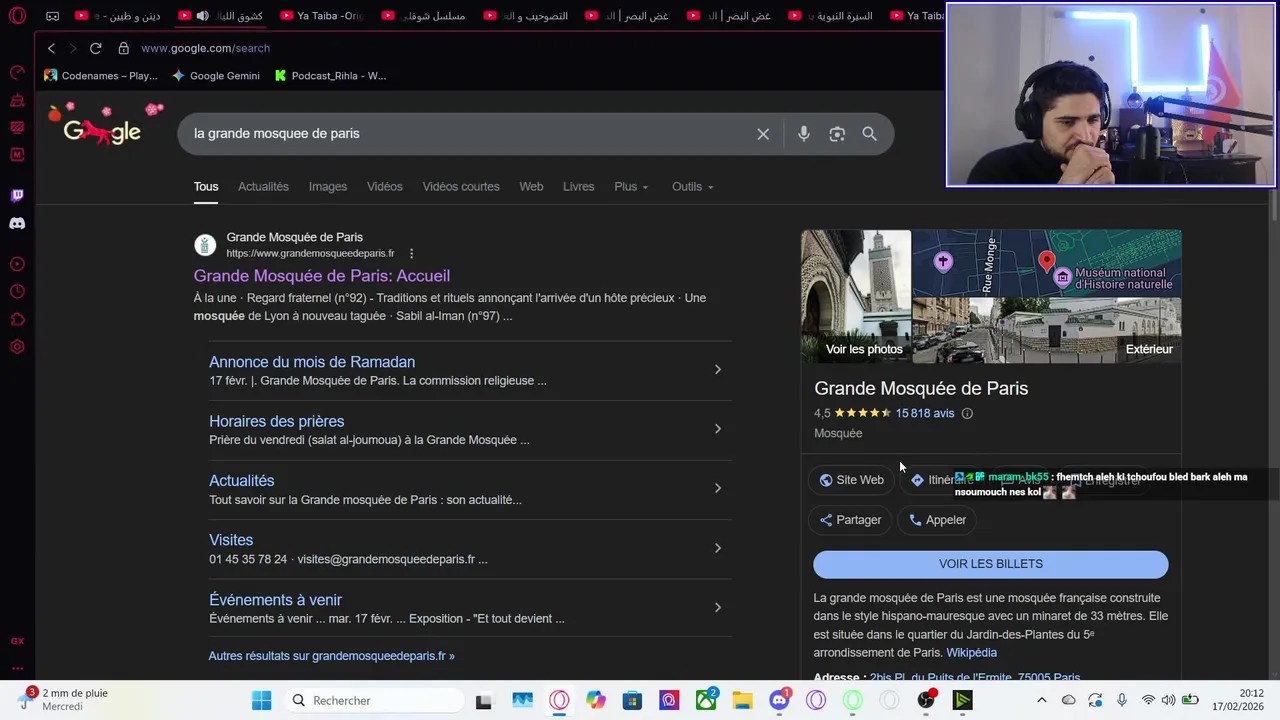This screenshot has width=1280, height=720.
Task: Open Windows Start menu
Action: 262,700
